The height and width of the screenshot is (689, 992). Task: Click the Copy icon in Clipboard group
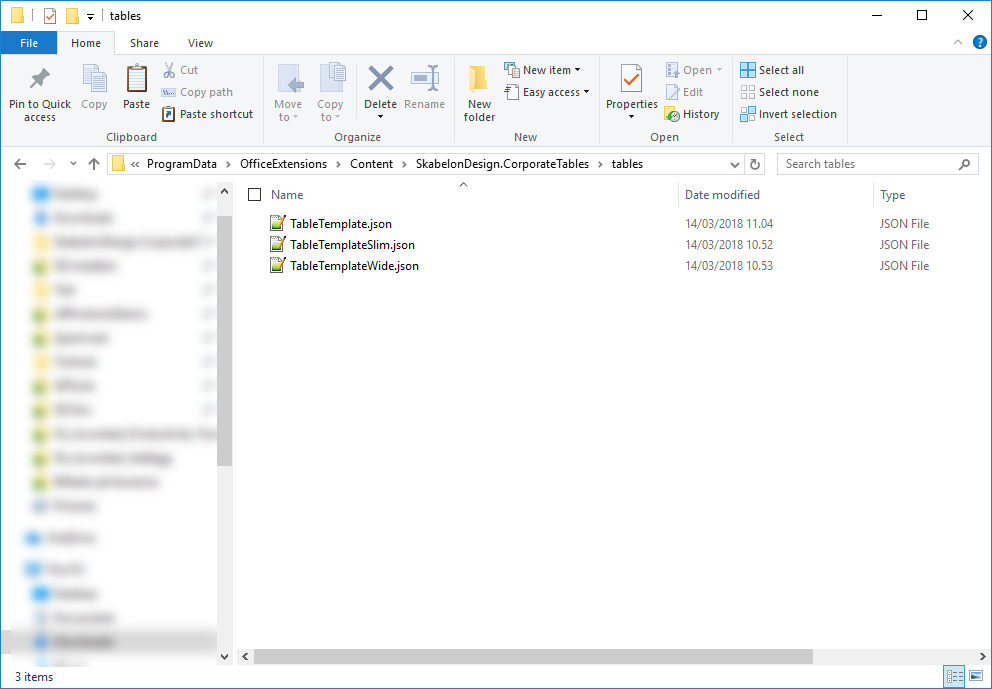(x=94, y=78)
